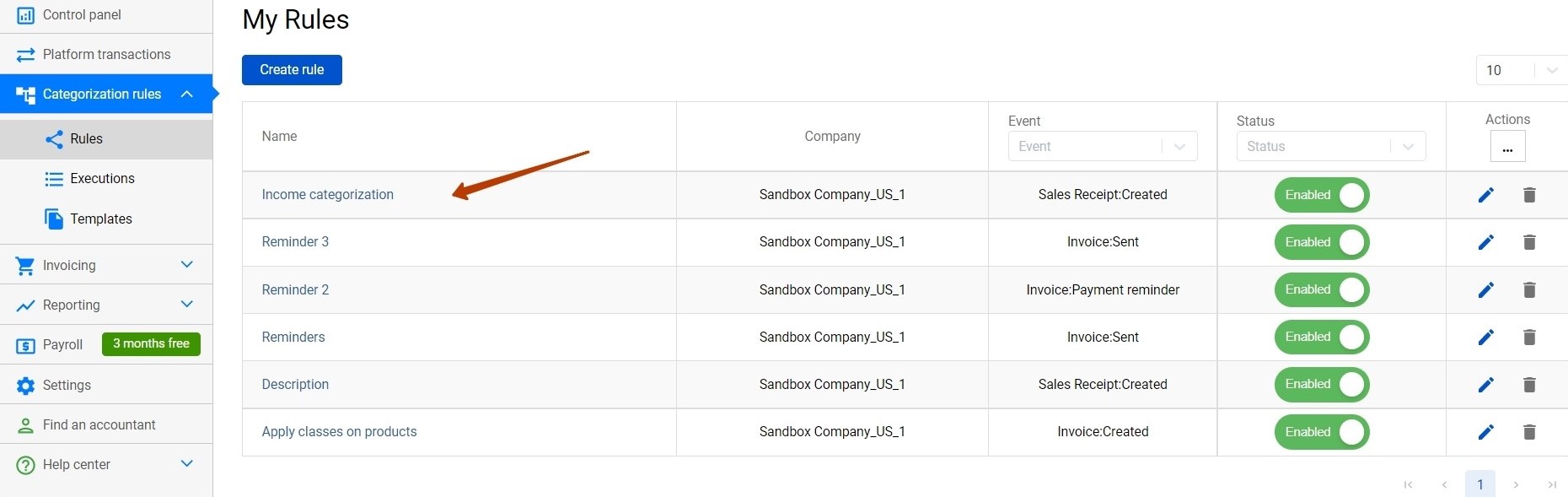The height and width of the screenshot is (497, 1568).
Task: Click edit pencil for Income categorization rule
Action: pyautogui.click(x=1485, y=195)
